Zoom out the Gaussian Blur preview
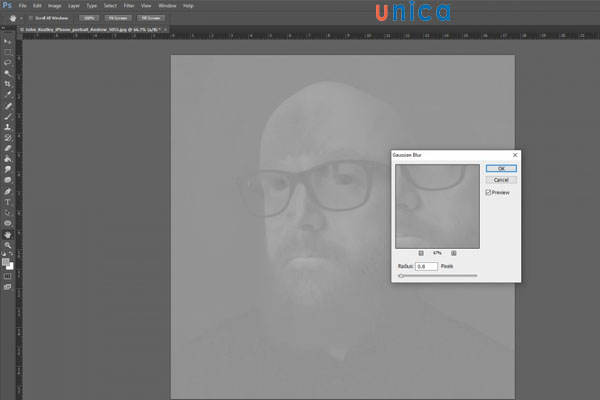 (x=421, y=253)
